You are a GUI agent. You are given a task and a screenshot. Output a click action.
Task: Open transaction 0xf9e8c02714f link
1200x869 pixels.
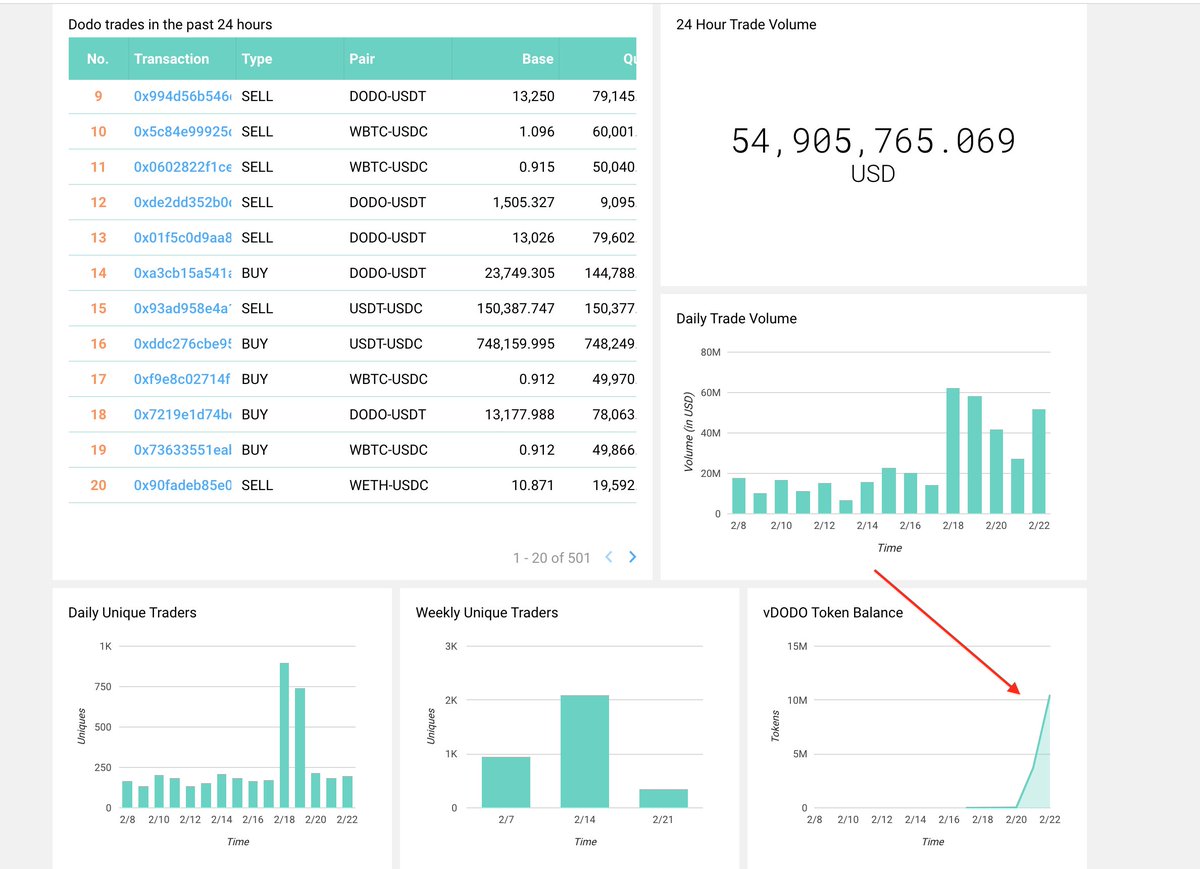click(182, 379)
